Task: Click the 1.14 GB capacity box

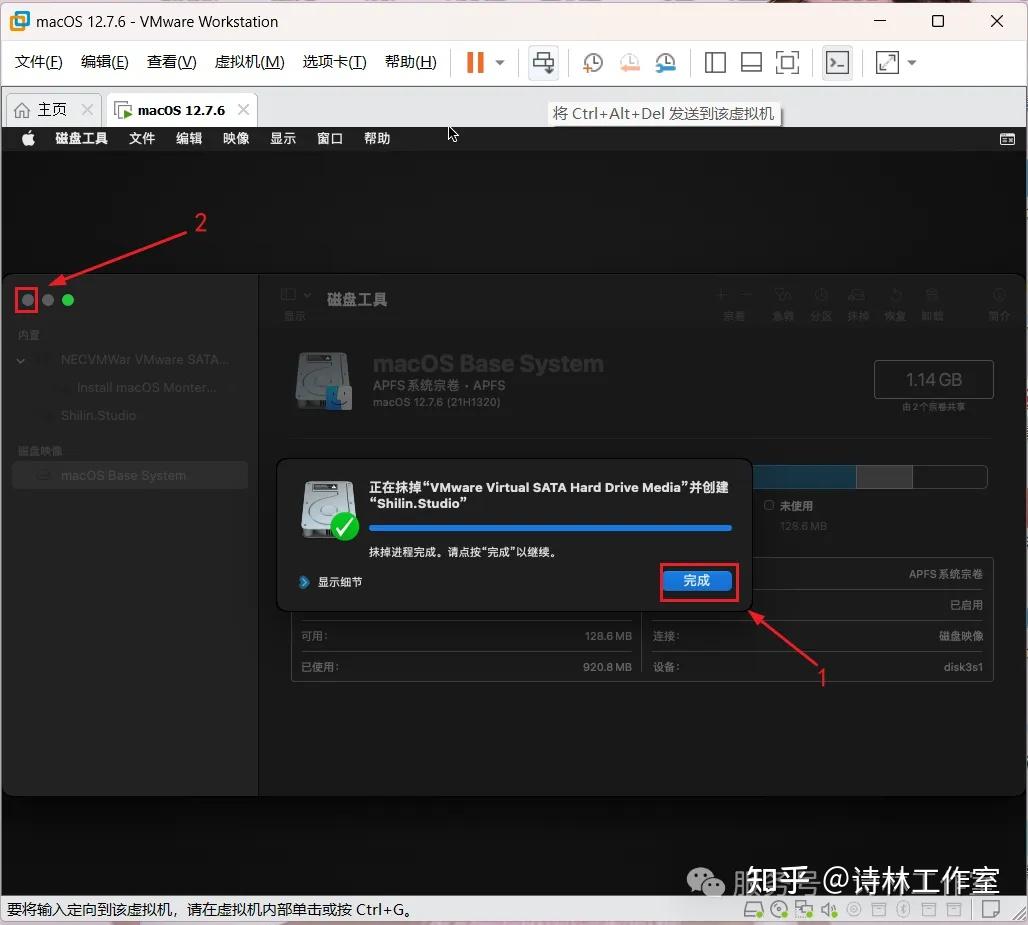Action: tap(934, 380)
